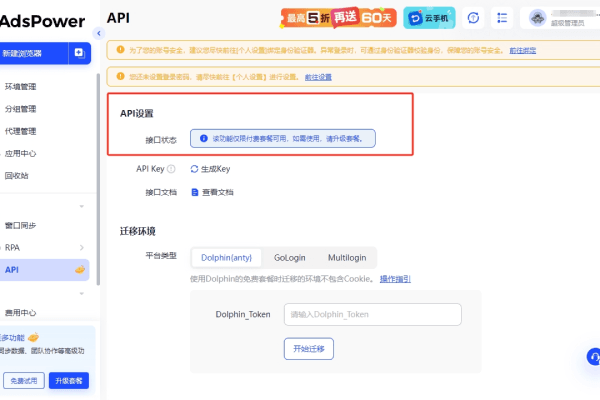This screenshot has width=600, height=400.
Task: Select the API sidebar item
Action: tap(44, 270)
